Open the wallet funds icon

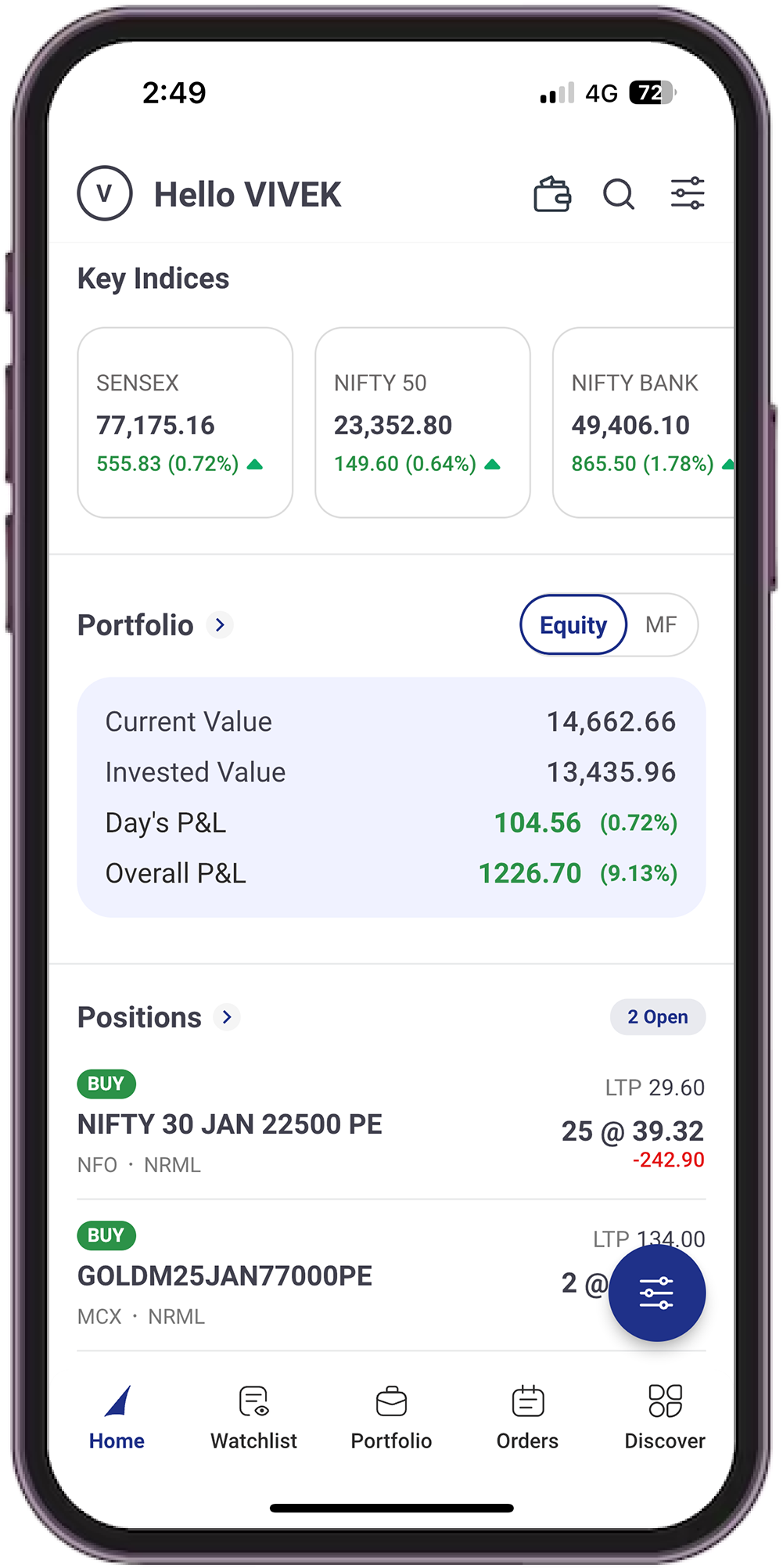coord(552,194)
